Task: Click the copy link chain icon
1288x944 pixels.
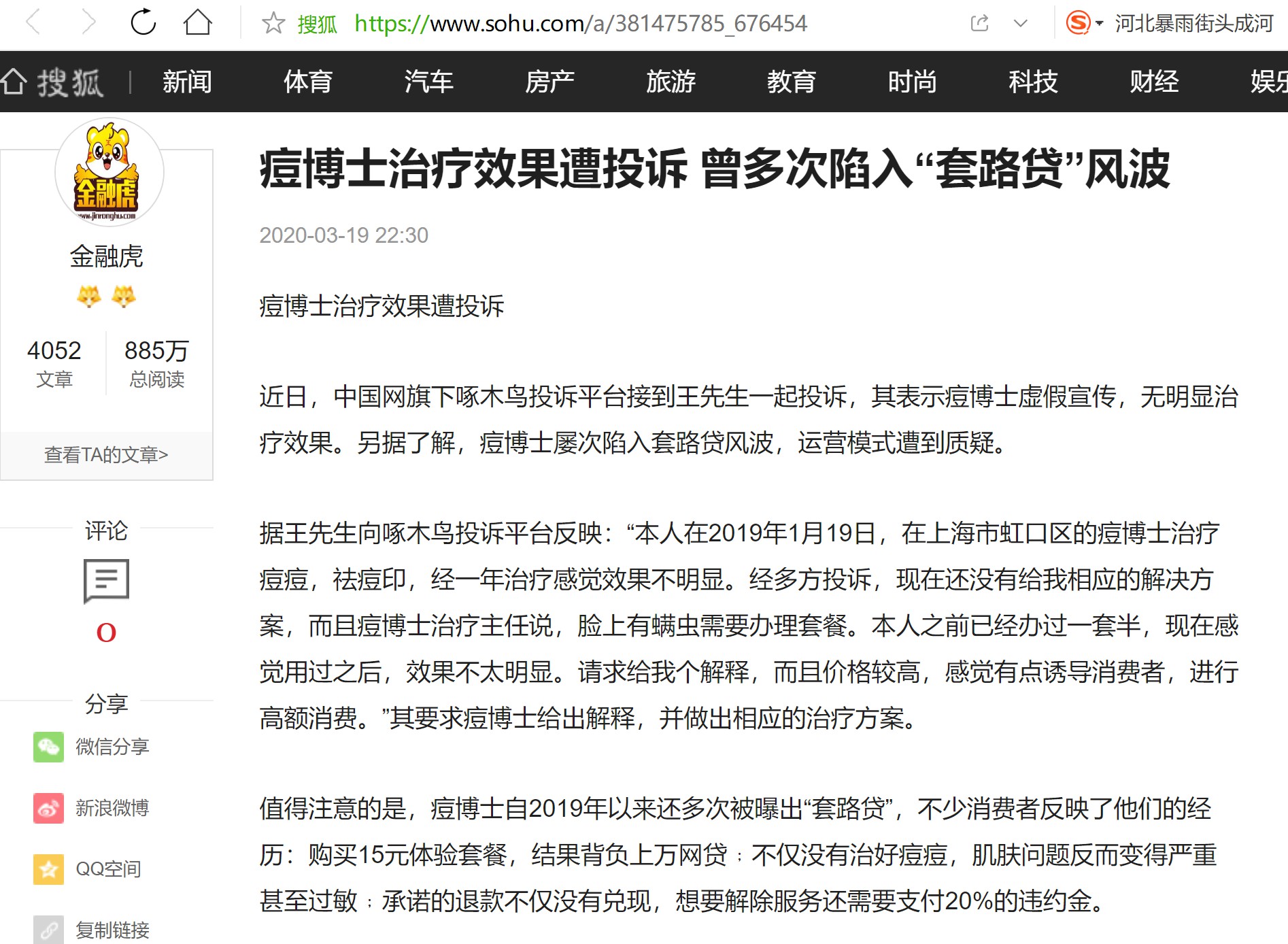Action: point(48,930)
